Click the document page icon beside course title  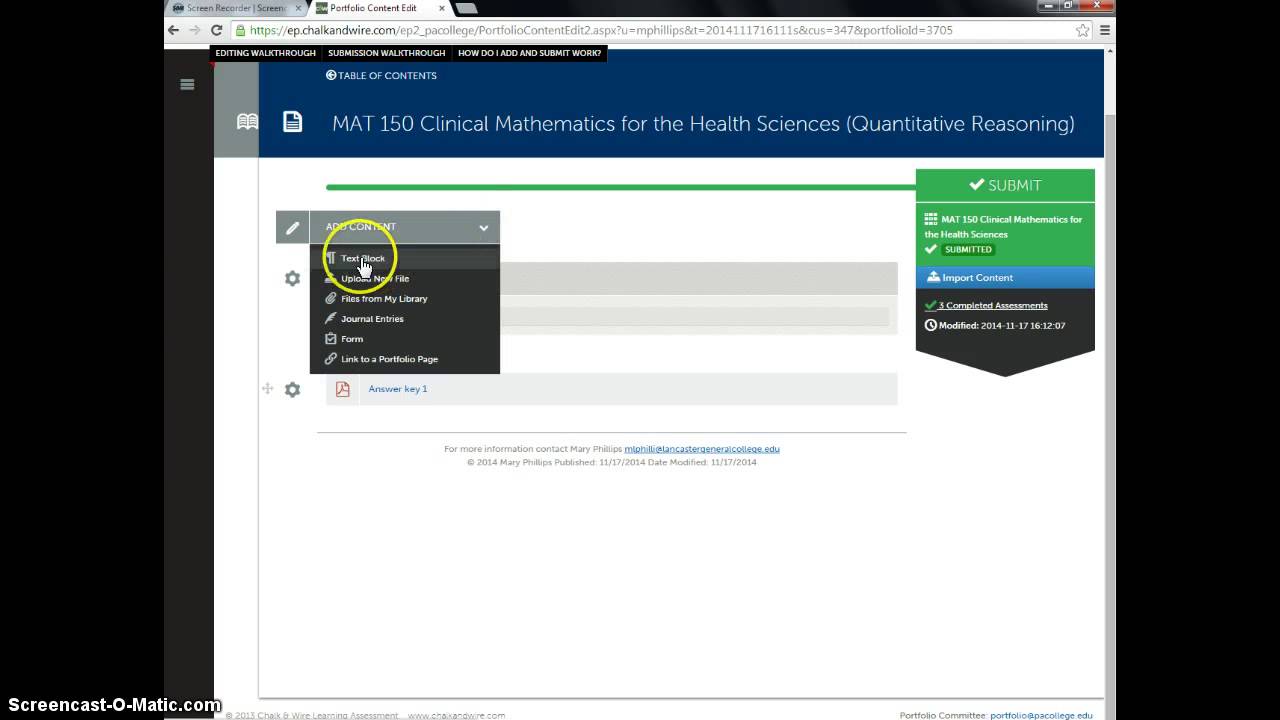click(x=292, y=122)
